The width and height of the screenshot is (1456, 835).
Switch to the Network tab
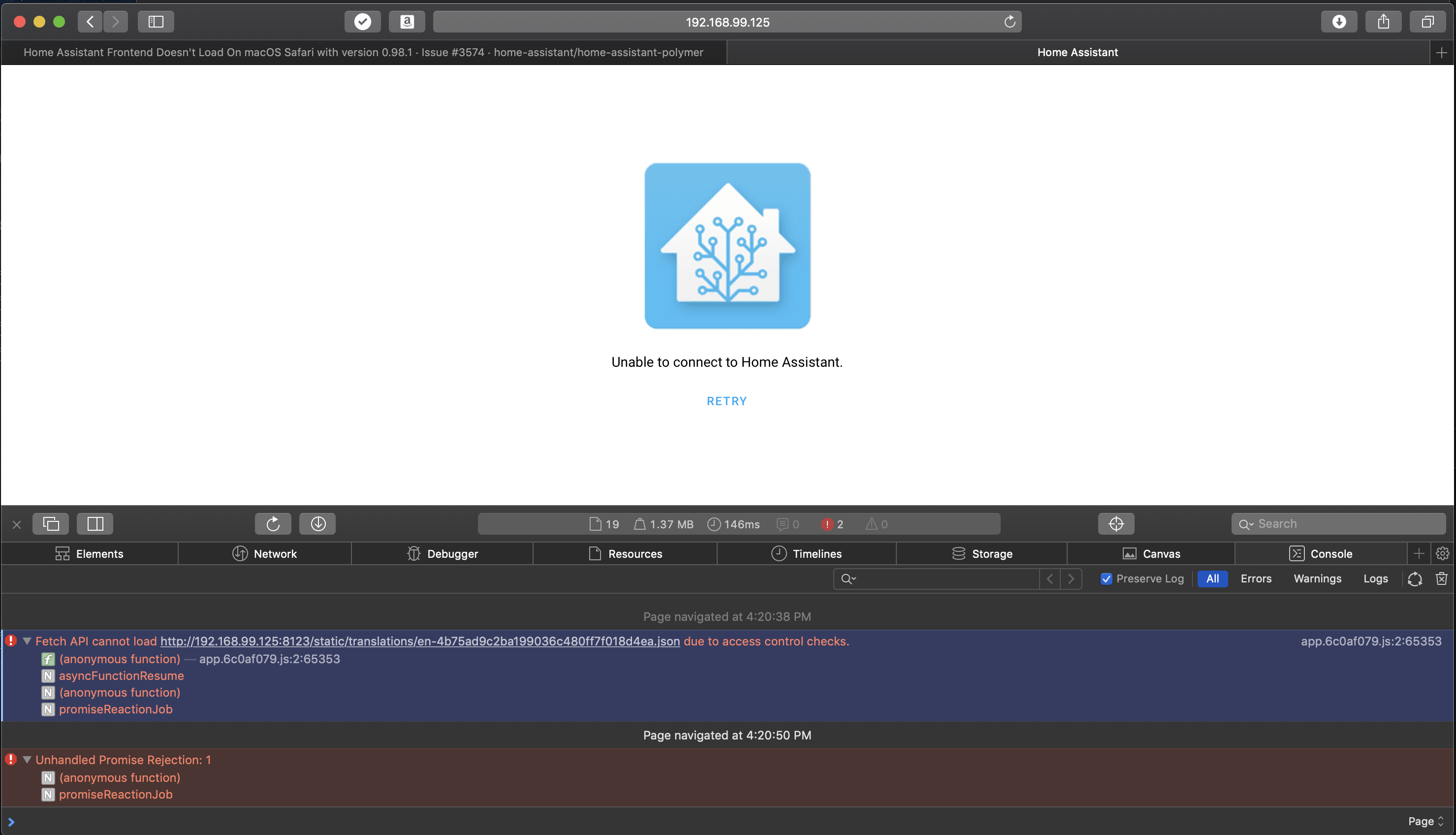265,553
